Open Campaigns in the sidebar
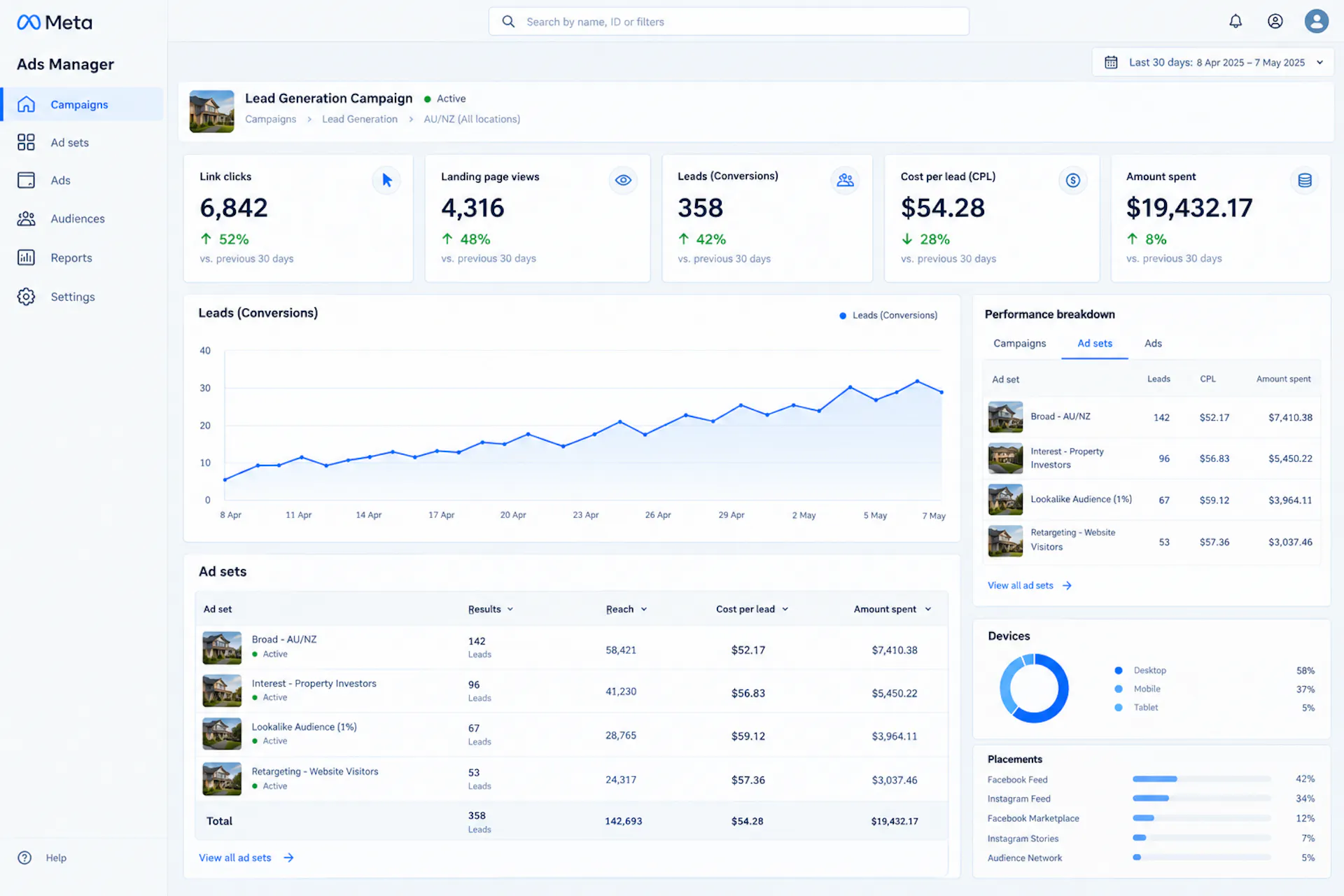 [x=83, y=104]
